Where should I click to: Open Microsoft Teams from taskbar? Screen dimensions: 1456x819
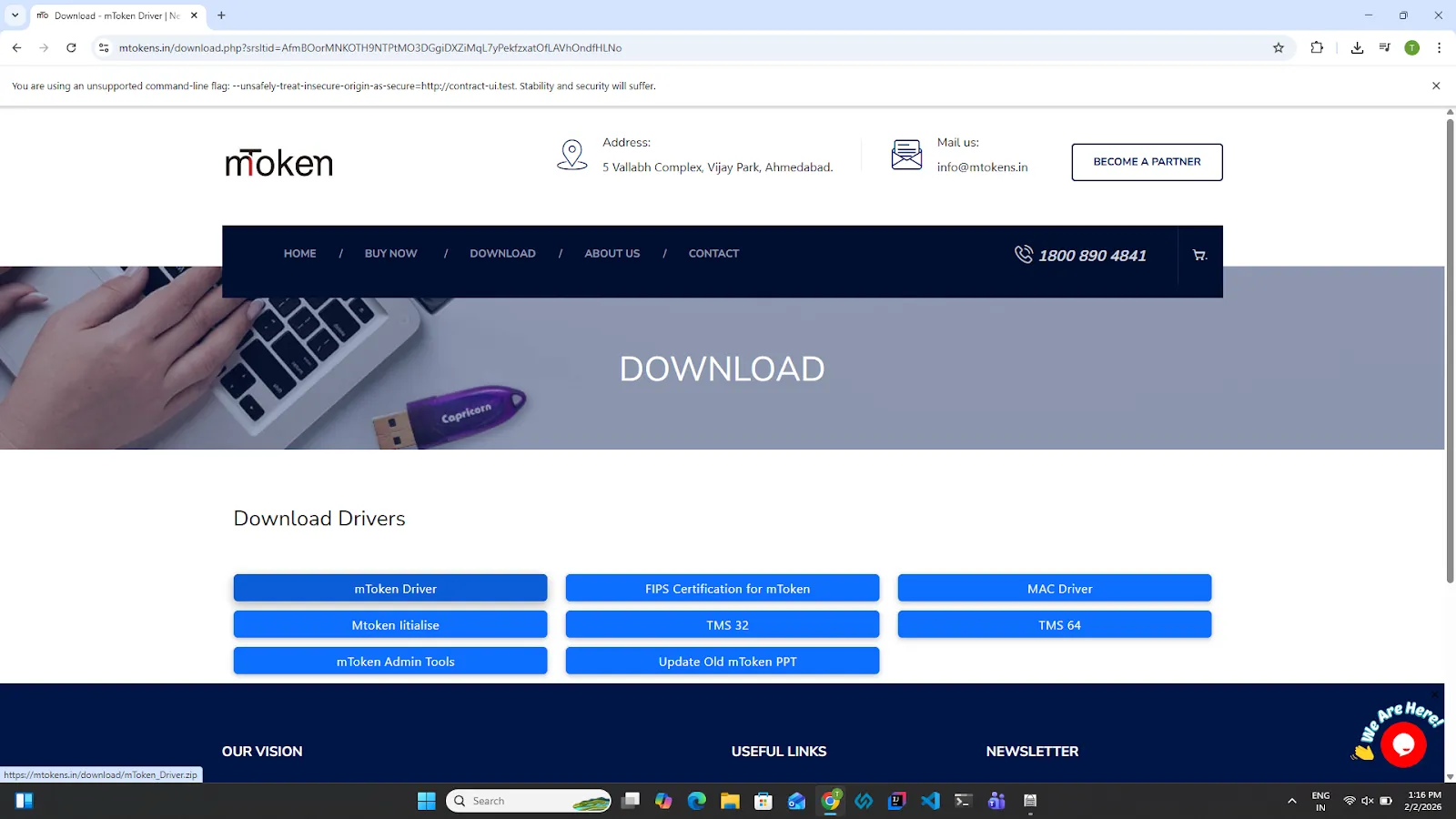tap(996, 801)
